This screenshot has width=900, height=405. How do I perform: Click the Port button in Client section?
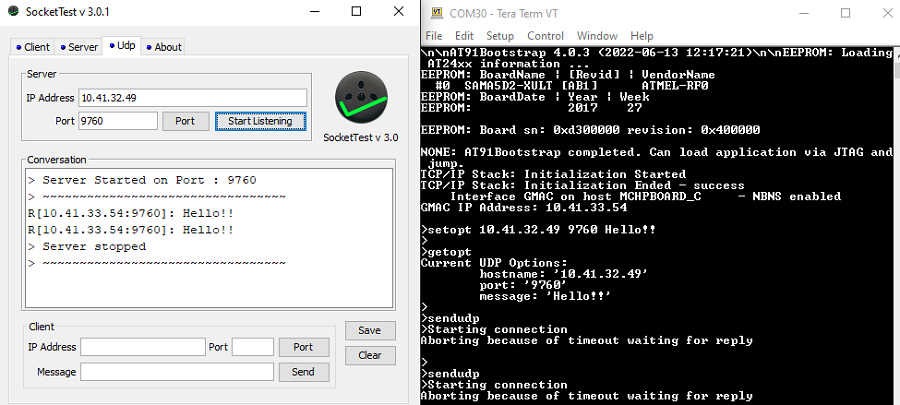pyautogui.click(x=304, y=347)
